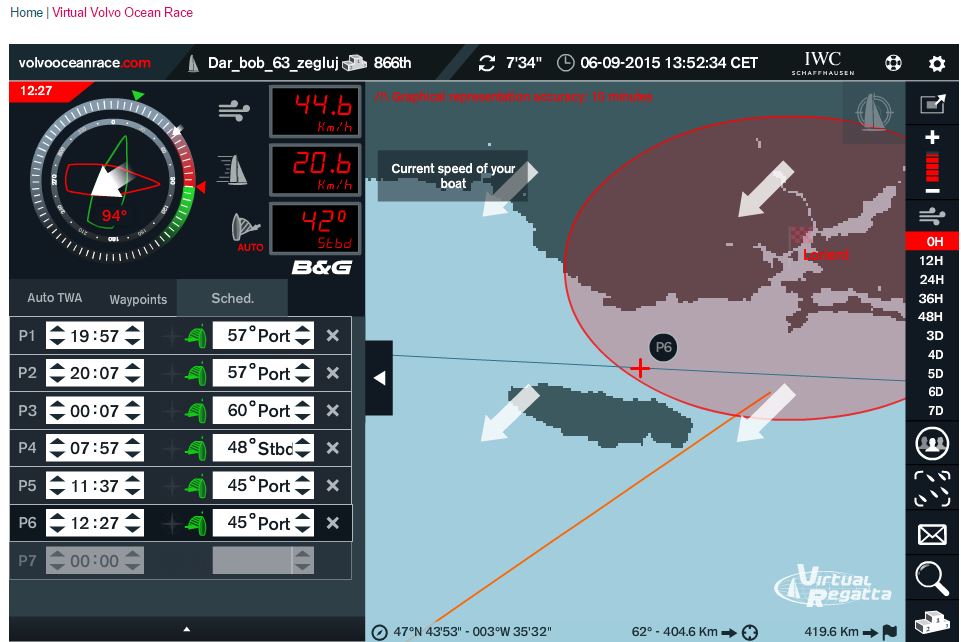
Task: Click the detach map window icon
Action: click(x=932, y=103)
